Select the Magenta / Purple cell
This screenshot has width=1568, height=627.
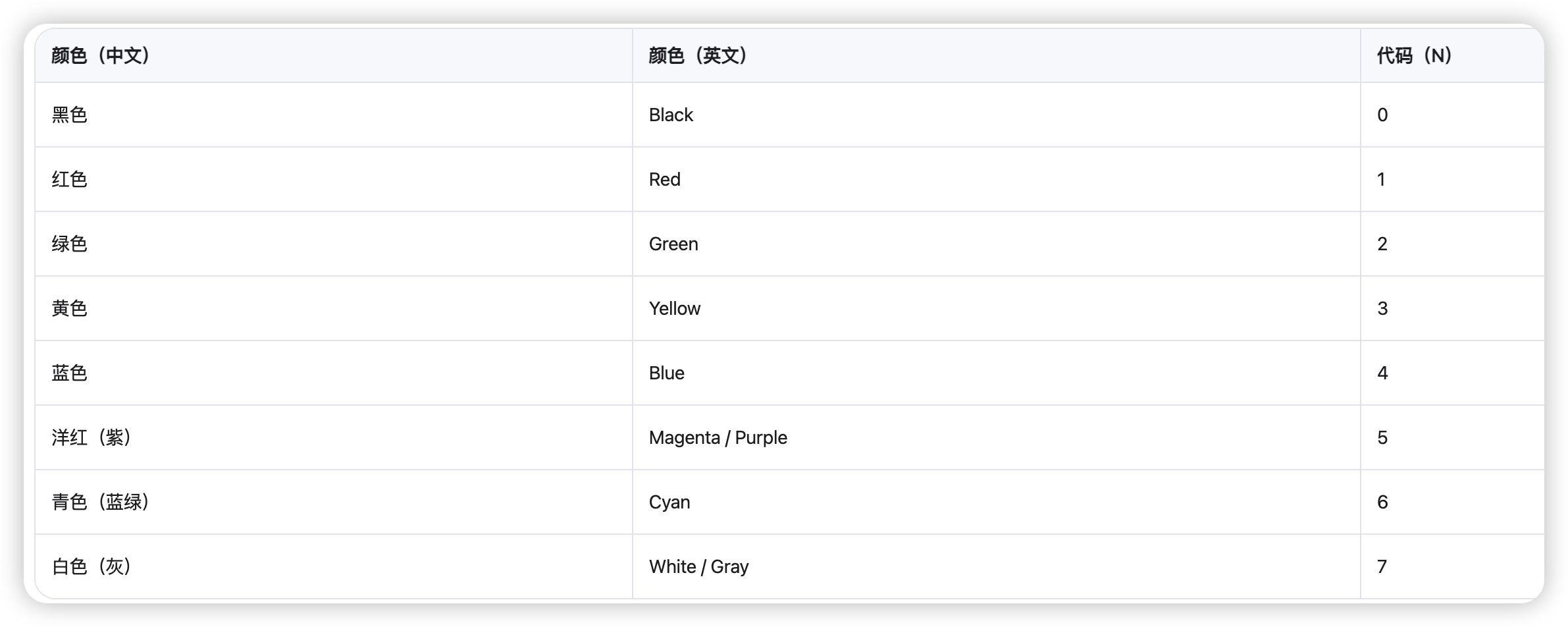click(x=718, y=438)
